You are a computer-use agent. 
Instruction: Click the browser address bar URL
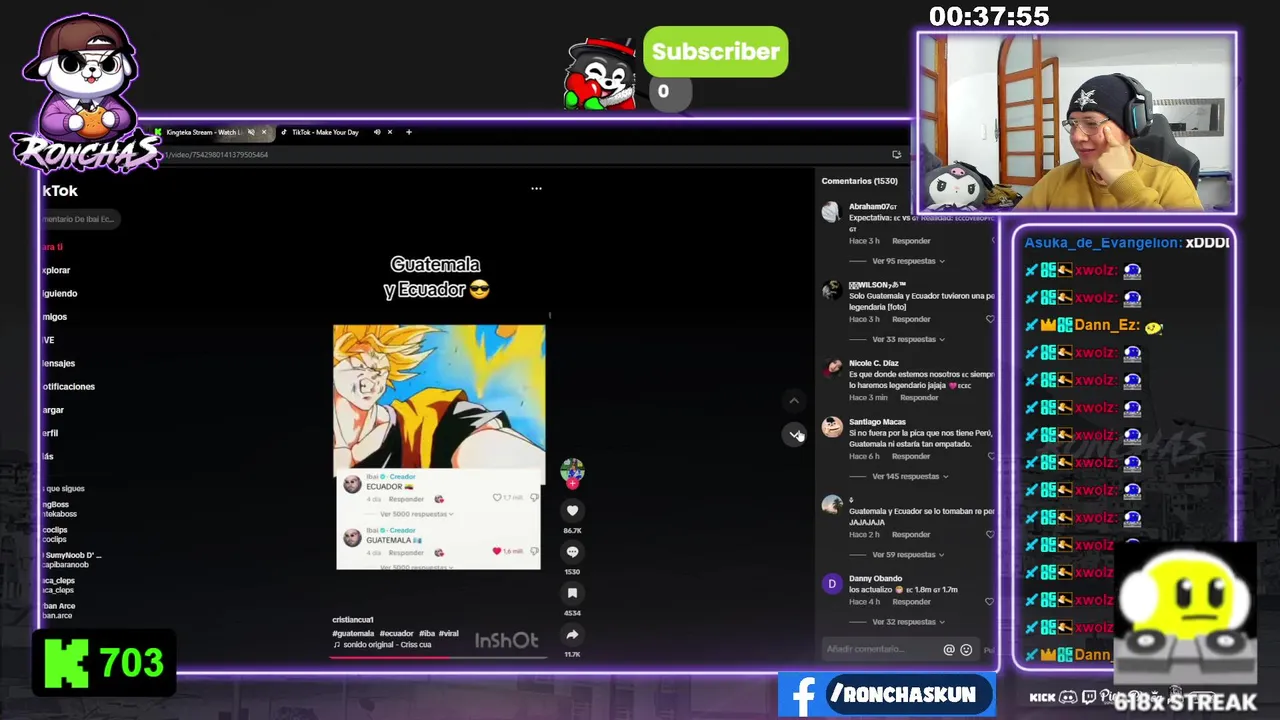coord(216,154)
